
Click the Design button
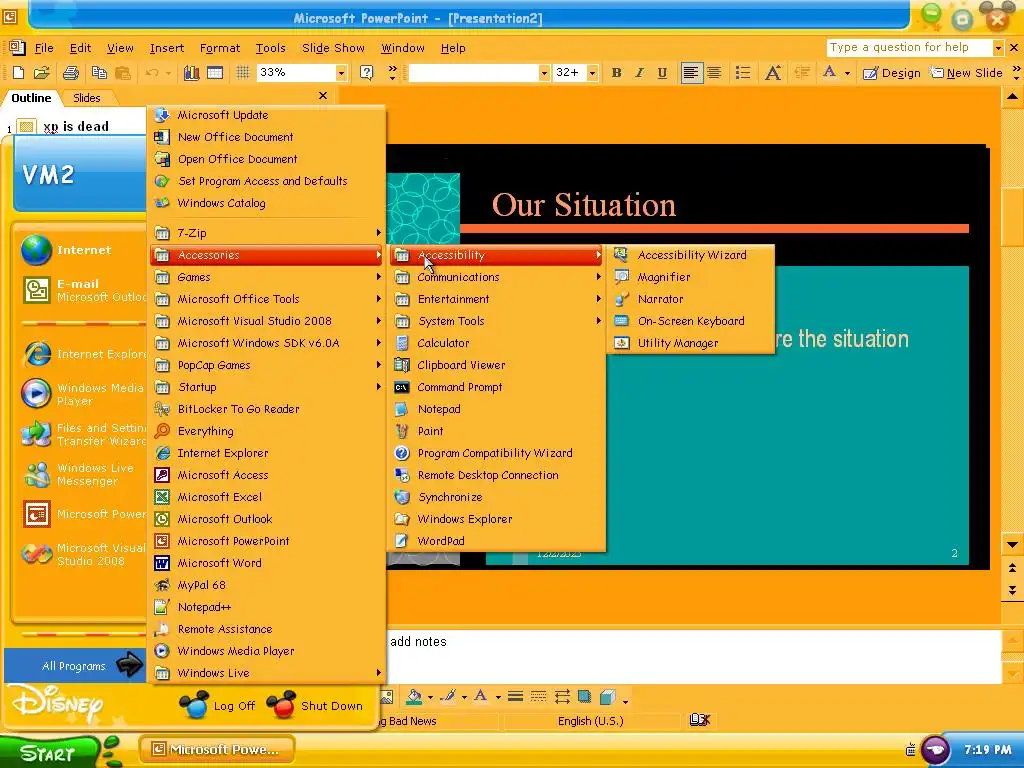(x=891, y=73)
